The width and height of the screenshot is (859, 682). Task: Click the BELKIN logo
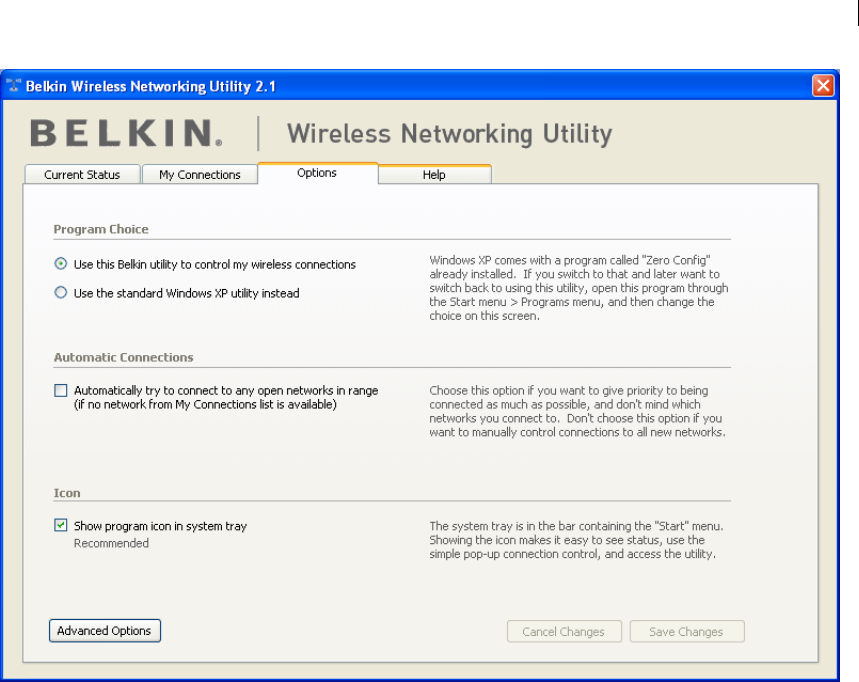(126, 133)
